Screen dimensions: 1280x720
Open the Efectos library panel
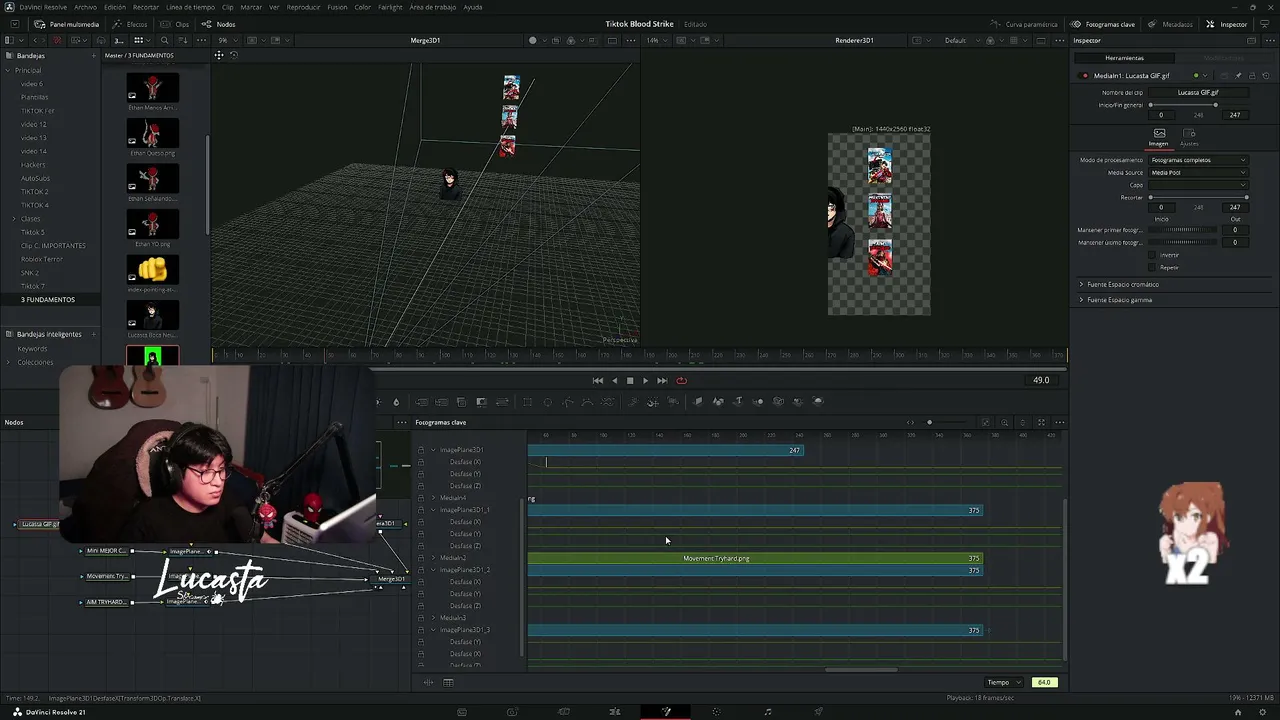tap(130, 24)
